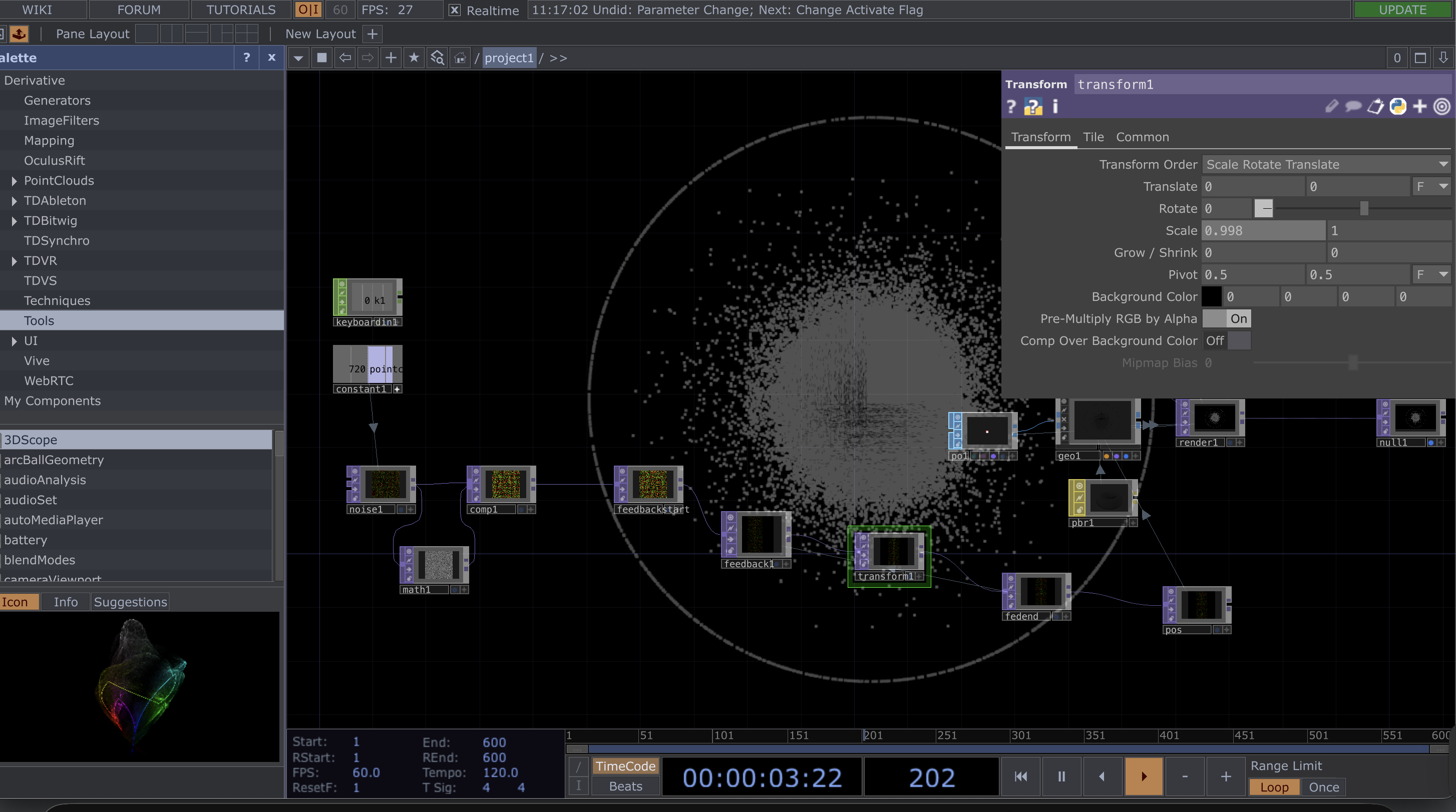Viewport: 1456px width, 812px height.
Task: Pause timeline playback
Action: [1061, 776]
